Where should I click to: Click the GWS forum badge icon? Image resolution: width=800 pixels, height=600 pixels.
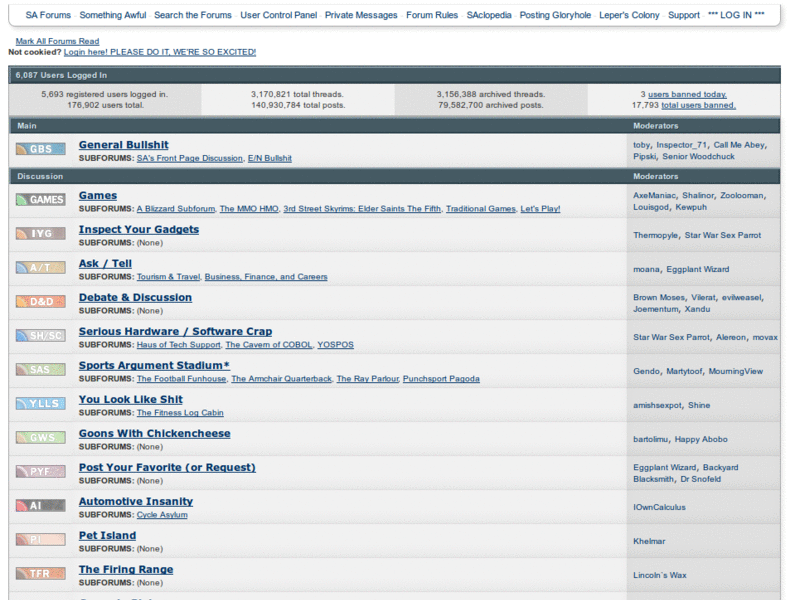pos(40,438)
